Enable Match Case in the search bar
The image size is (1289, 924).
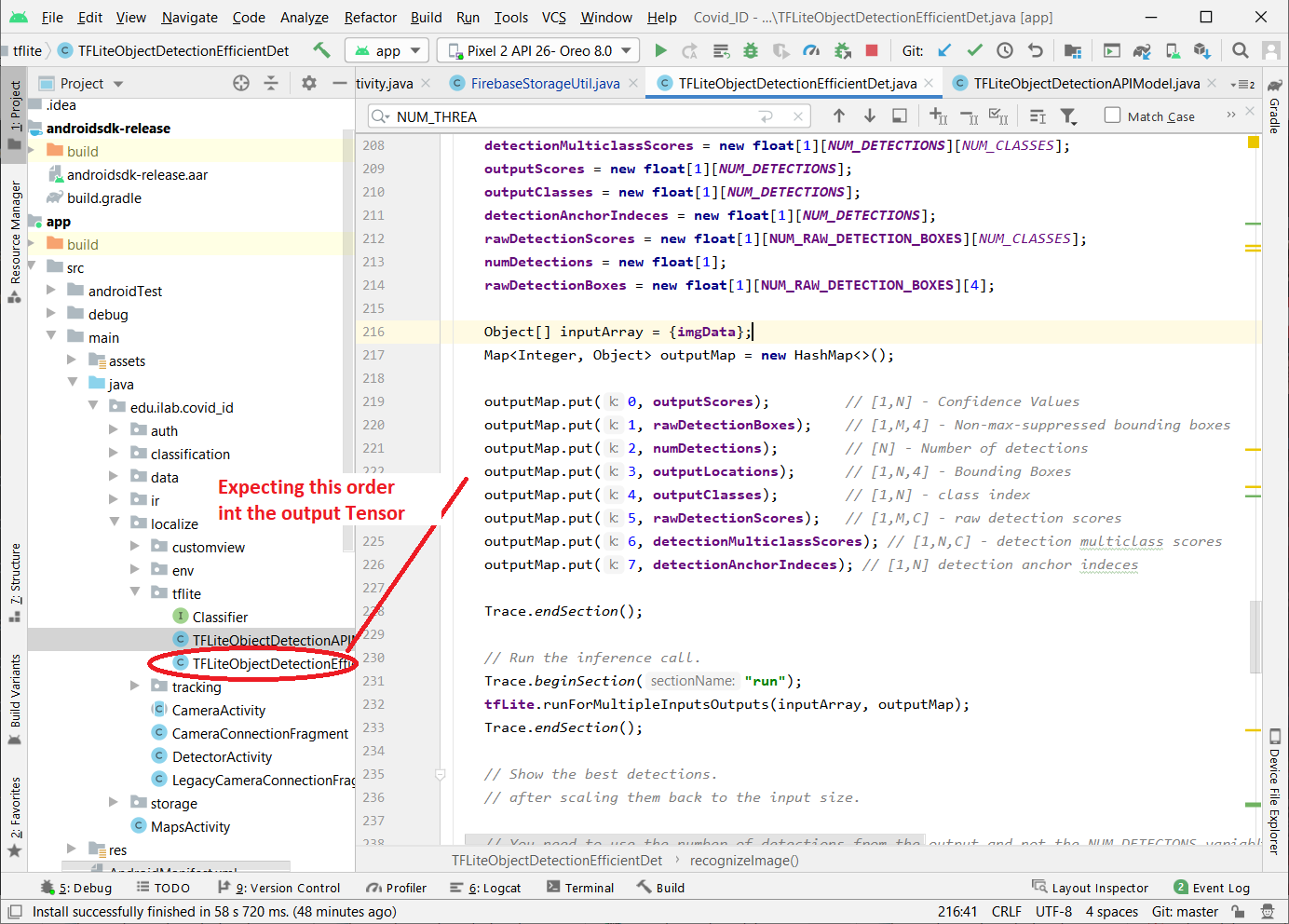point(1112,115)
